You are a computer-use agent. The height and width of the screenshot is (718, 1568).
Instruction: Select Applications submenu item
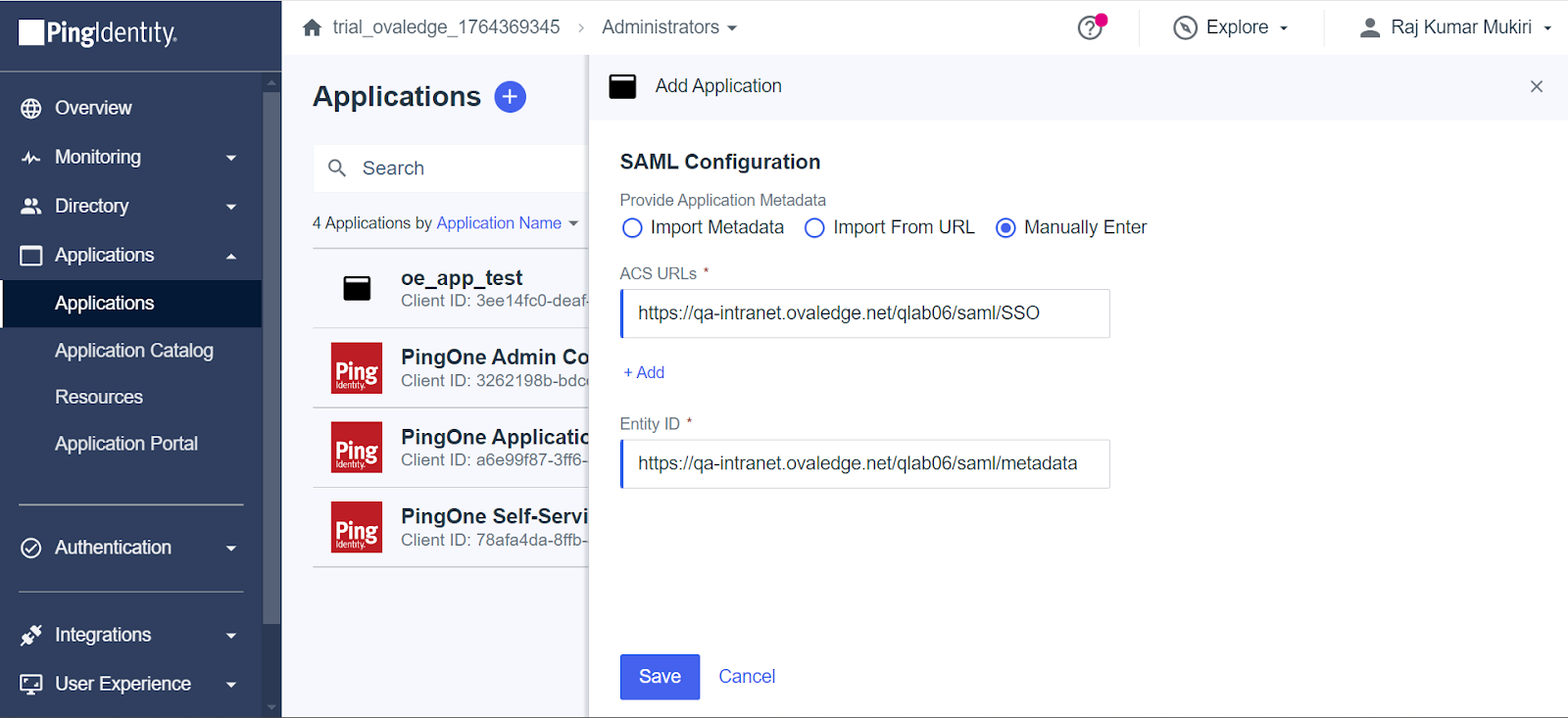[x=131, y=304]
